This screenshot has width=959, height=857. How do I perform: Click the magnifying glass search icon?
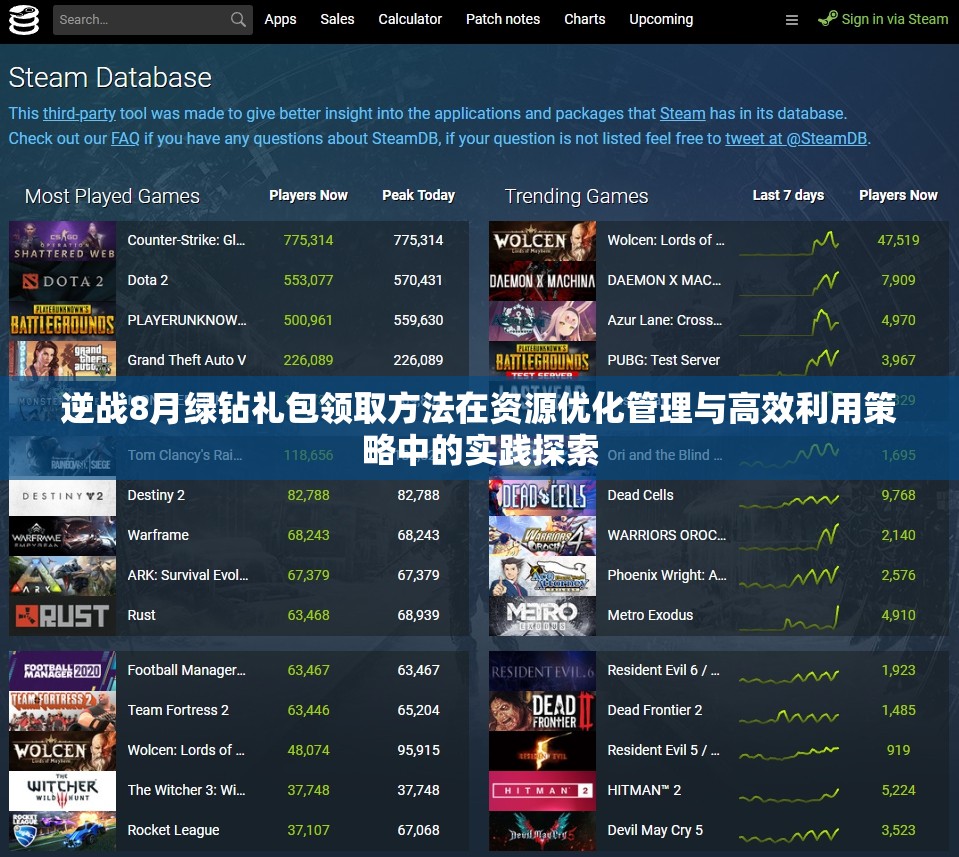(x=238, y=19)
